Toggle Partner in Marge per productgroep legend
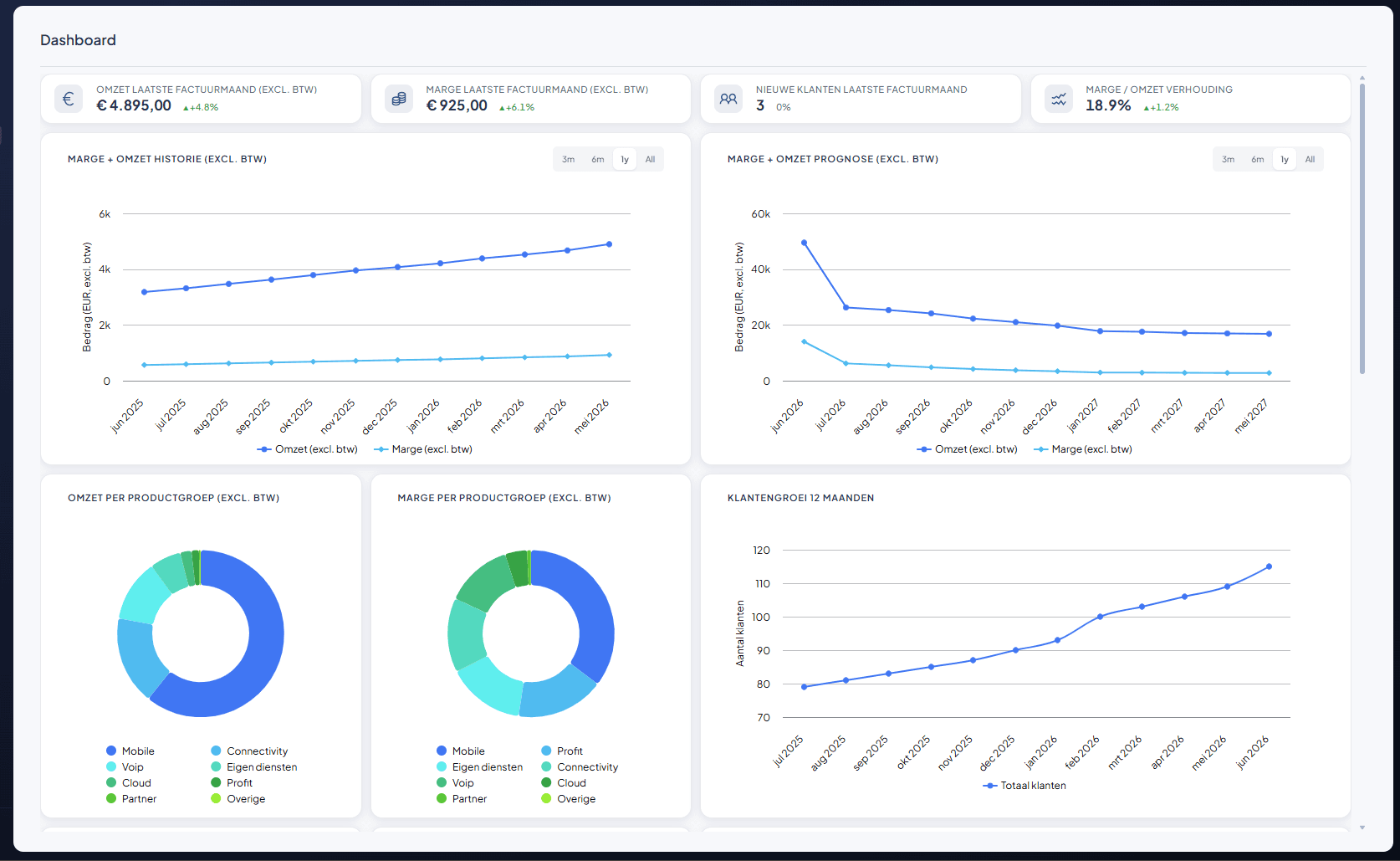1400x861 pixels. [x=462, y=799]
